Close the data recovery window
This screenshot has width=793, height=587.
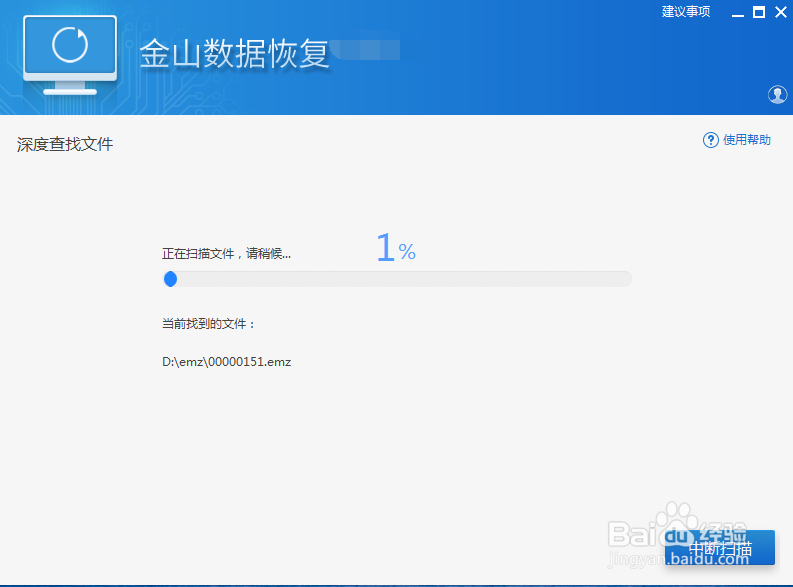click(781, 12)
